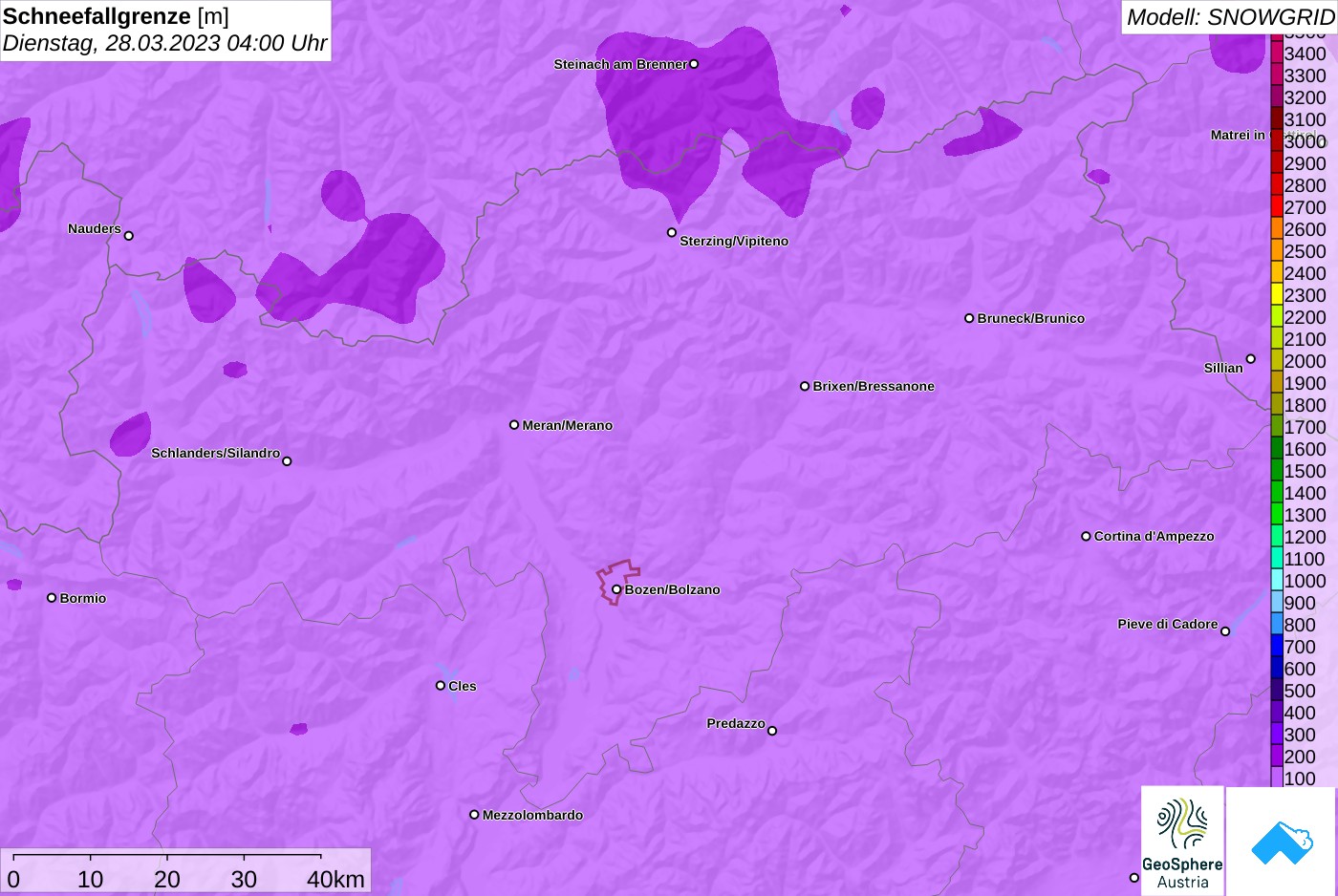Click the Bruneck/Brunico label text
This screenshot has width=1338, height=896.
1031,318
